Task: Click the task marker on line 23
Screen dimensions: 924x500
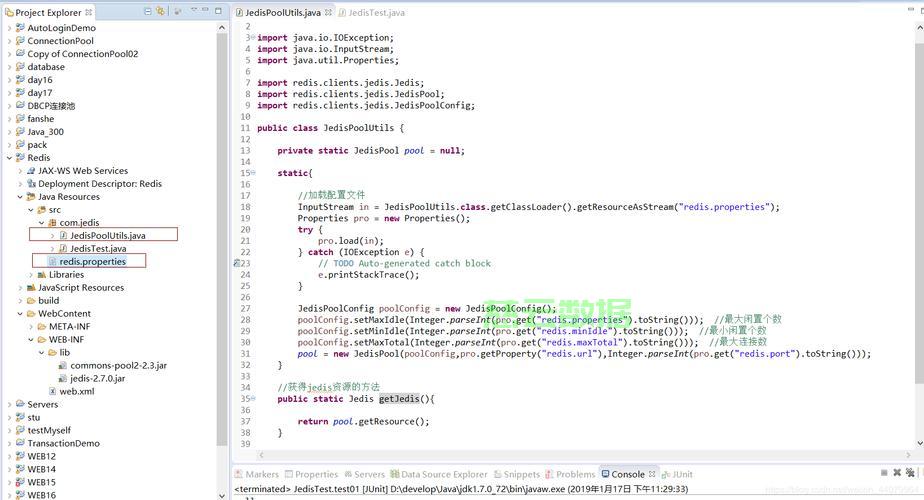Action: coord(237,264)
